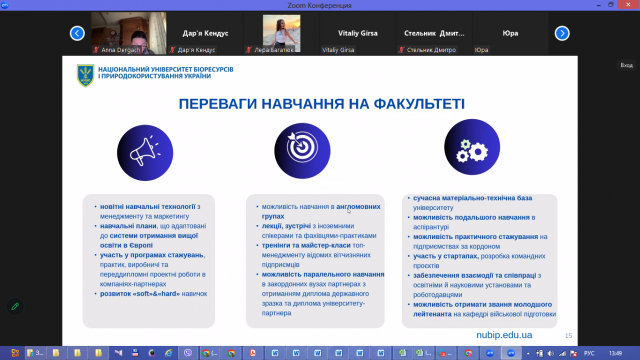Open the Visual Studio taskbar icon
The image size is (640, 360).
pos(118,353)
